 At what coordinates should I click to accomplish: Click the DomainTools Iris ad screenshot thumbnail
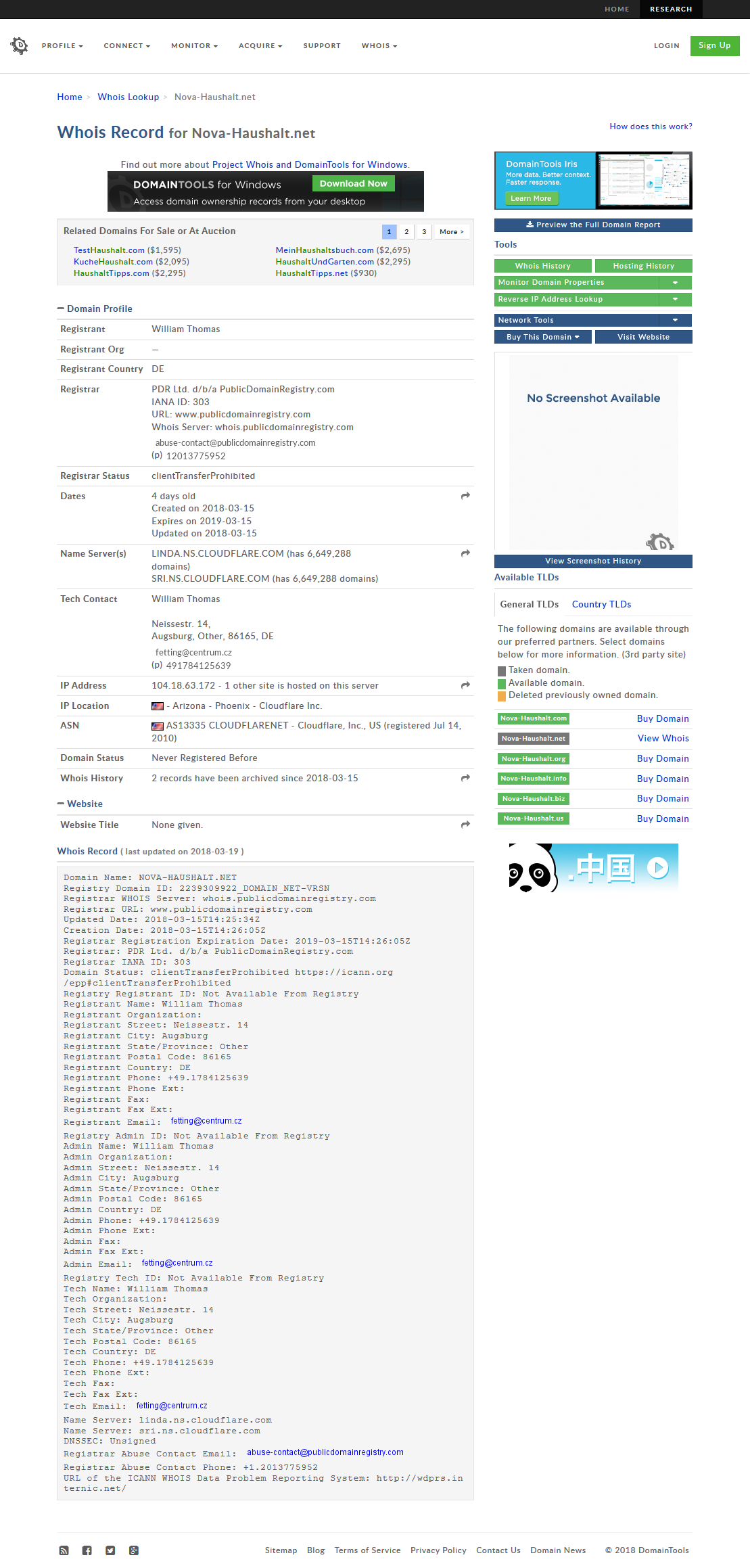[644, 180]
